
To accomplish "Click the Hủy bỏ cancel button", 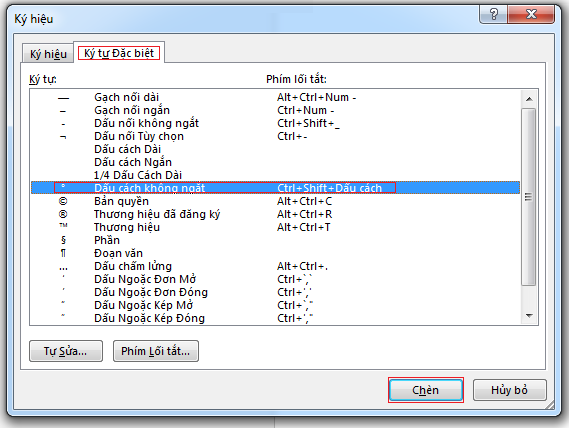I will (x=509, y=390).
